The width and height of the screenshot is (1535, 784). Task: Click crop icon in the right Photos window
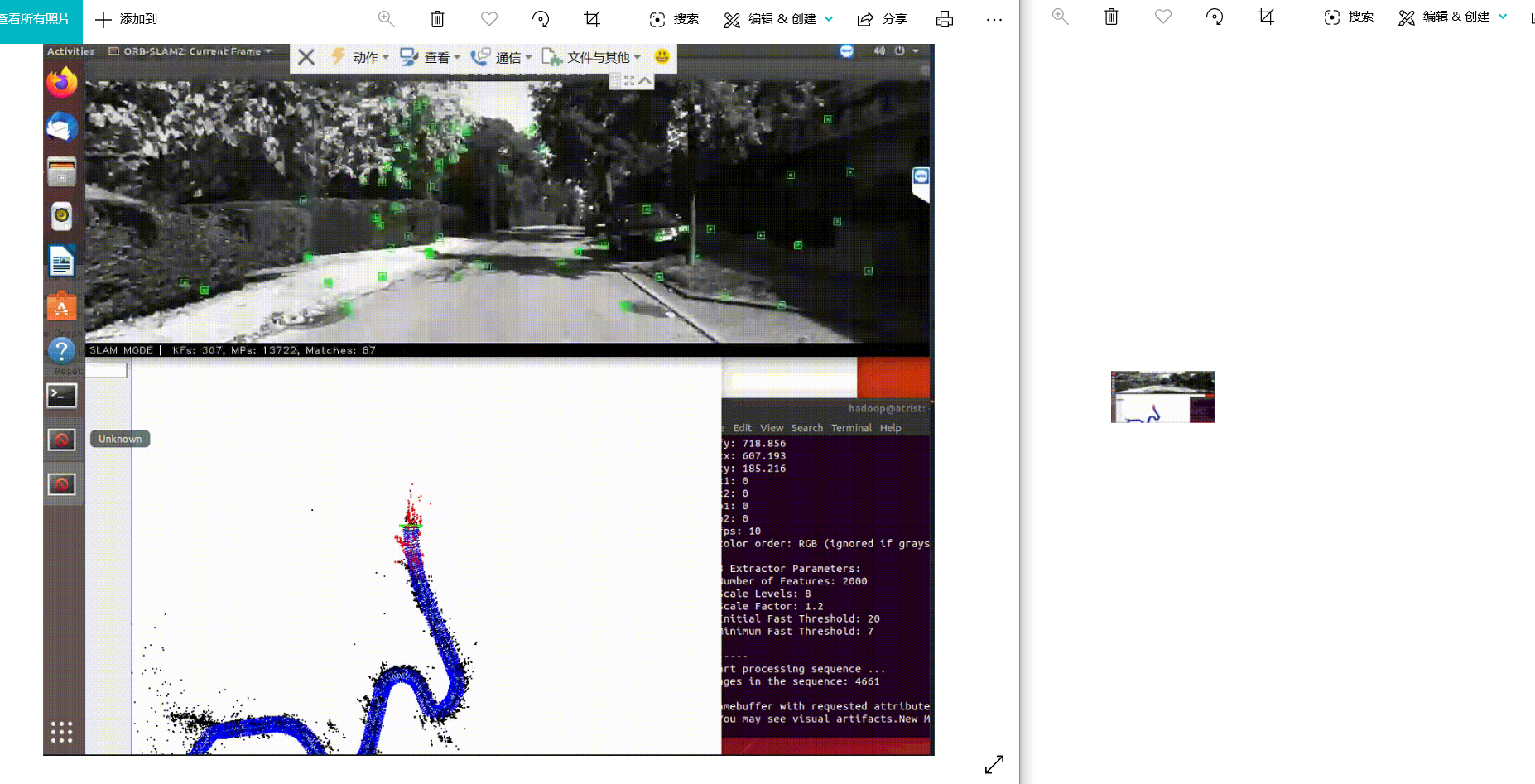coord(1266,16)
